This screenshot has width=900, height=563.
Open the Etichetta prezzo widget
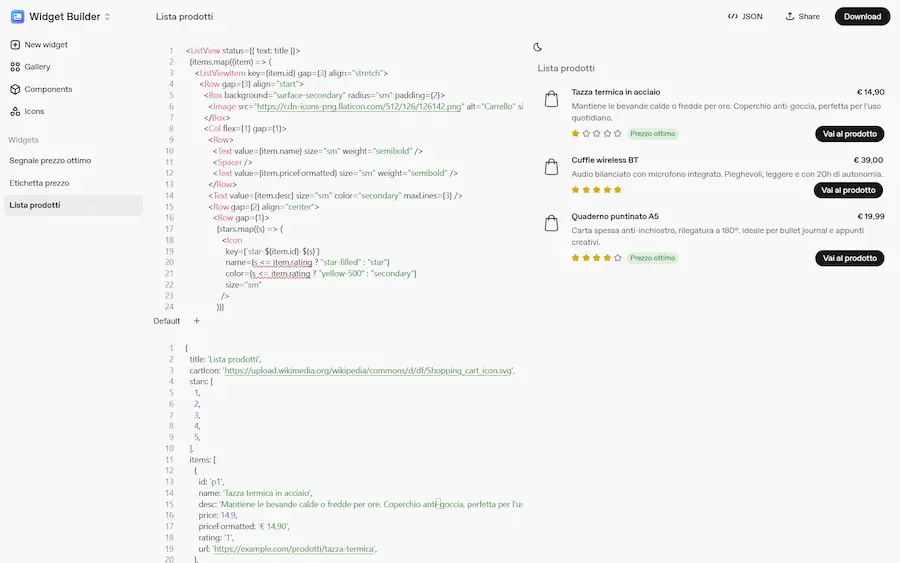39,183
